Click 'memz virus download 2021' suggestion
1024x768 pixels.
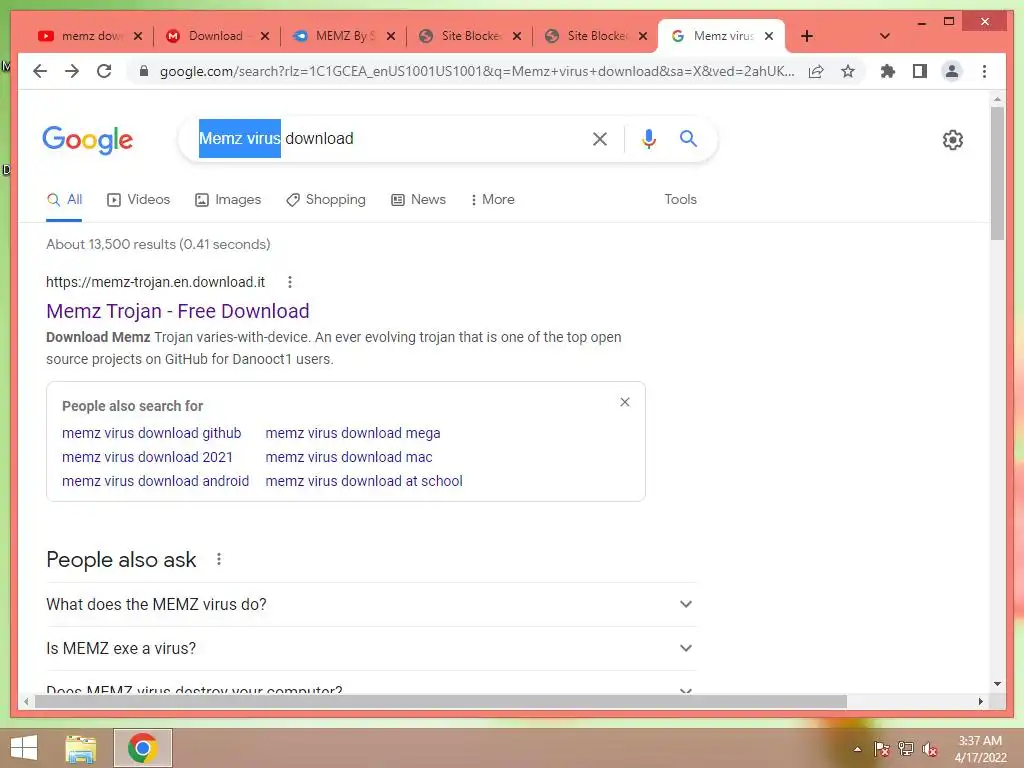(147, 457)
